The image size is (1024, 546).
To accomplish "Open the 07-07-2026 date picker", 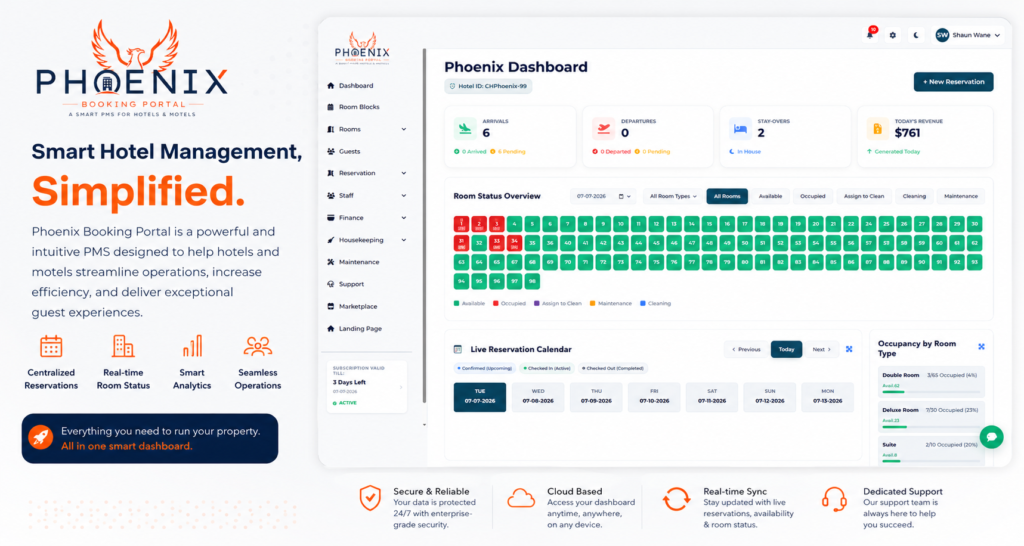I will (x=603, y=196).
